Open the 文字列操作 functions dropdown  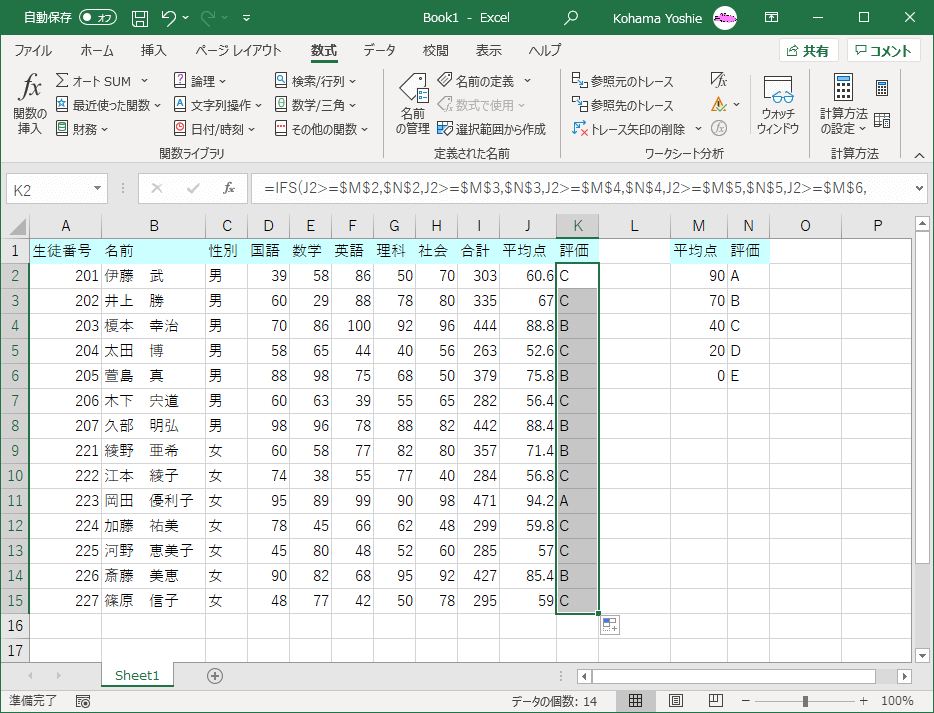tap(217, 105)
